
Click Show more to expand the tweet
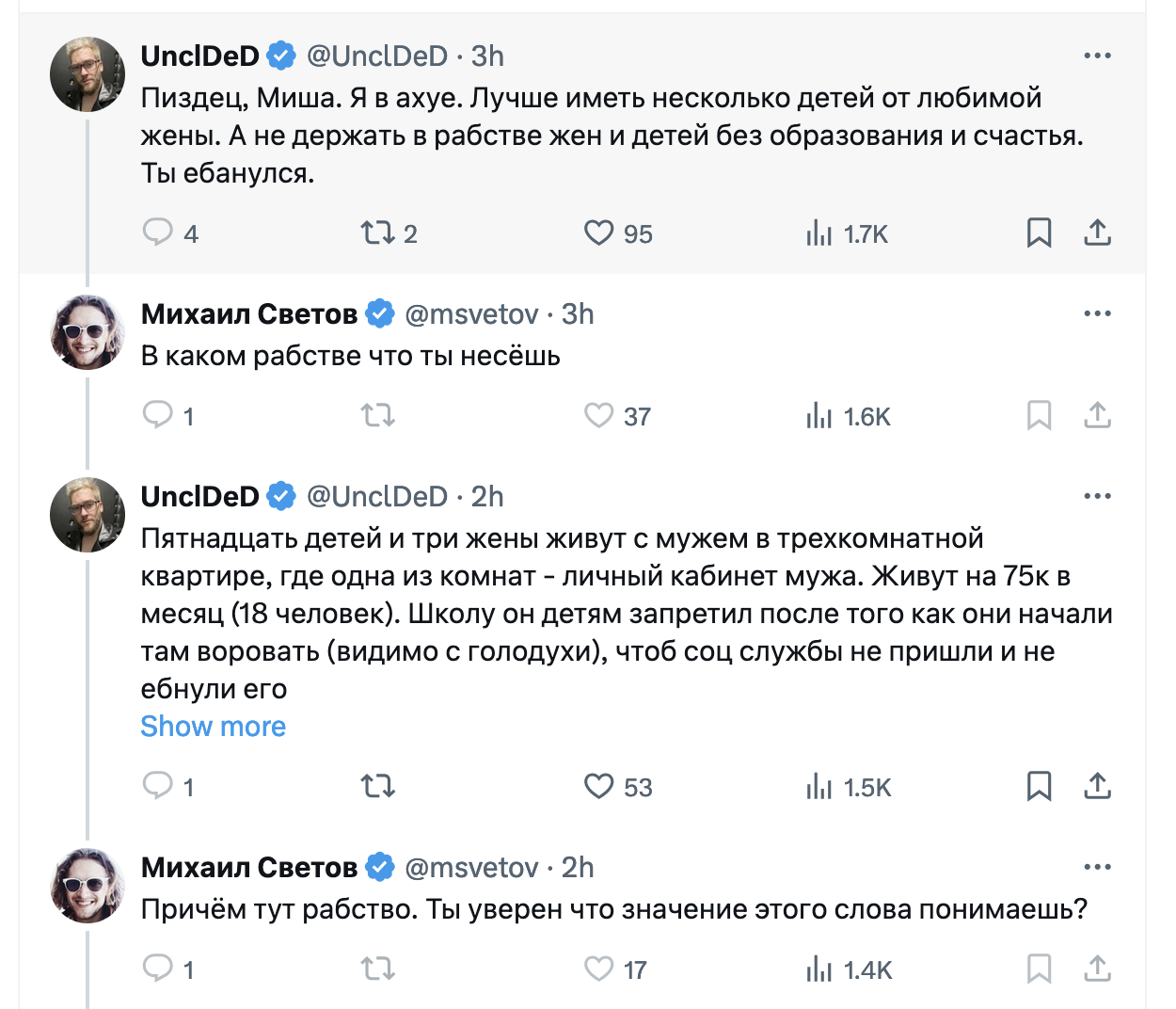[214, 727]
